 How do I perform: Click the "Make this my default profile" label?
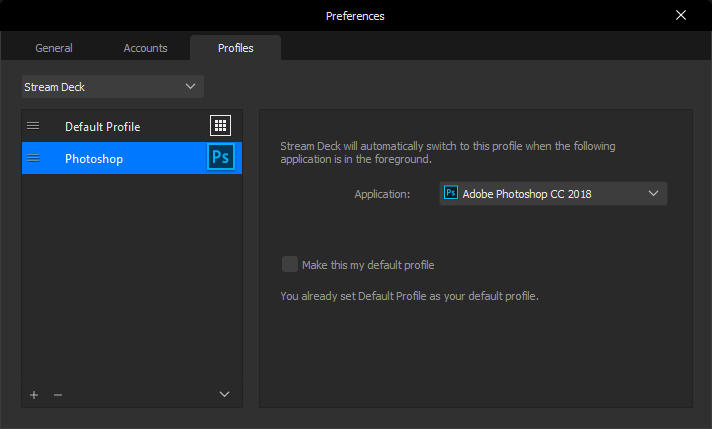point(368,265)
